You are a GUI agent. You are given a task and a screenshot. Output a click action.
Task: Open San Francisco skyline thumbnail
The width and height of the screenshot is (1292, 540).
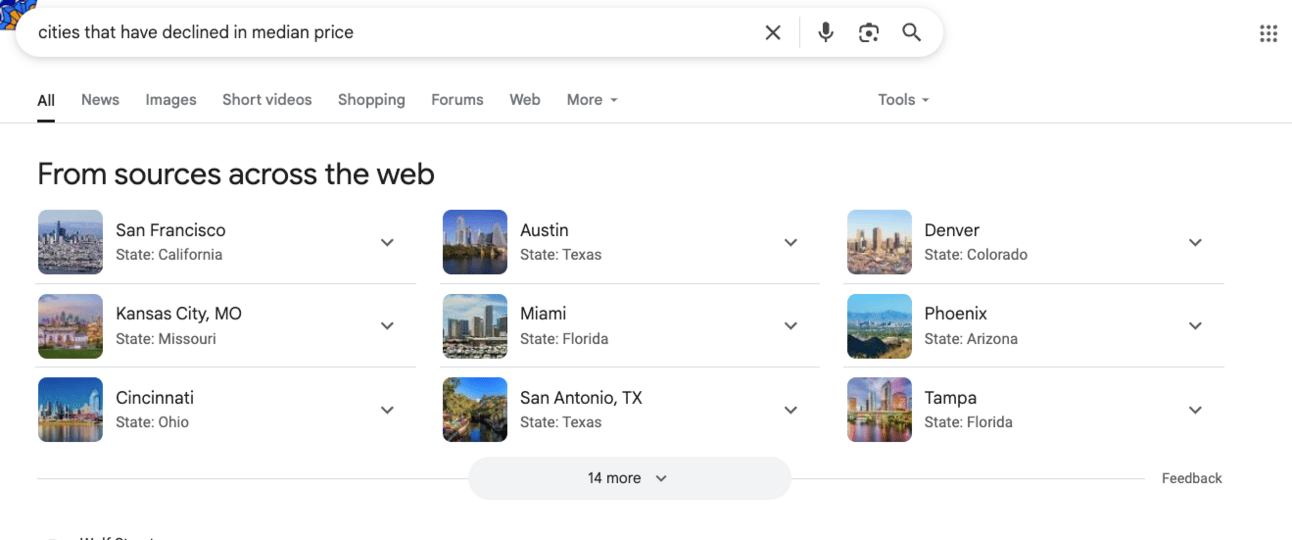click(70, 242)
